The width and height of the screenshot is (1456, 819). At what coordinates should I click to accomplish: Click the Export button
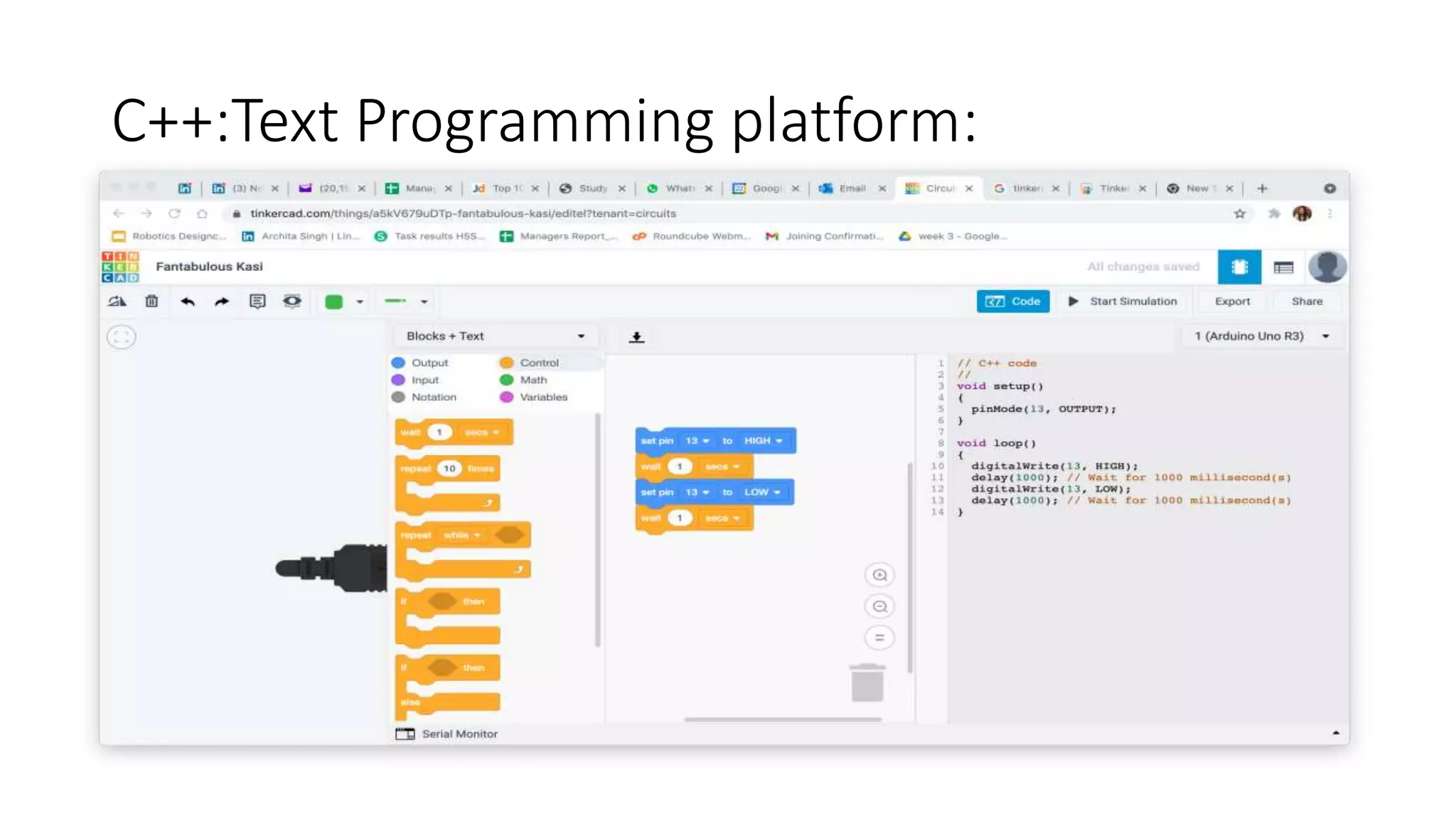click(x=1232, y=301)
